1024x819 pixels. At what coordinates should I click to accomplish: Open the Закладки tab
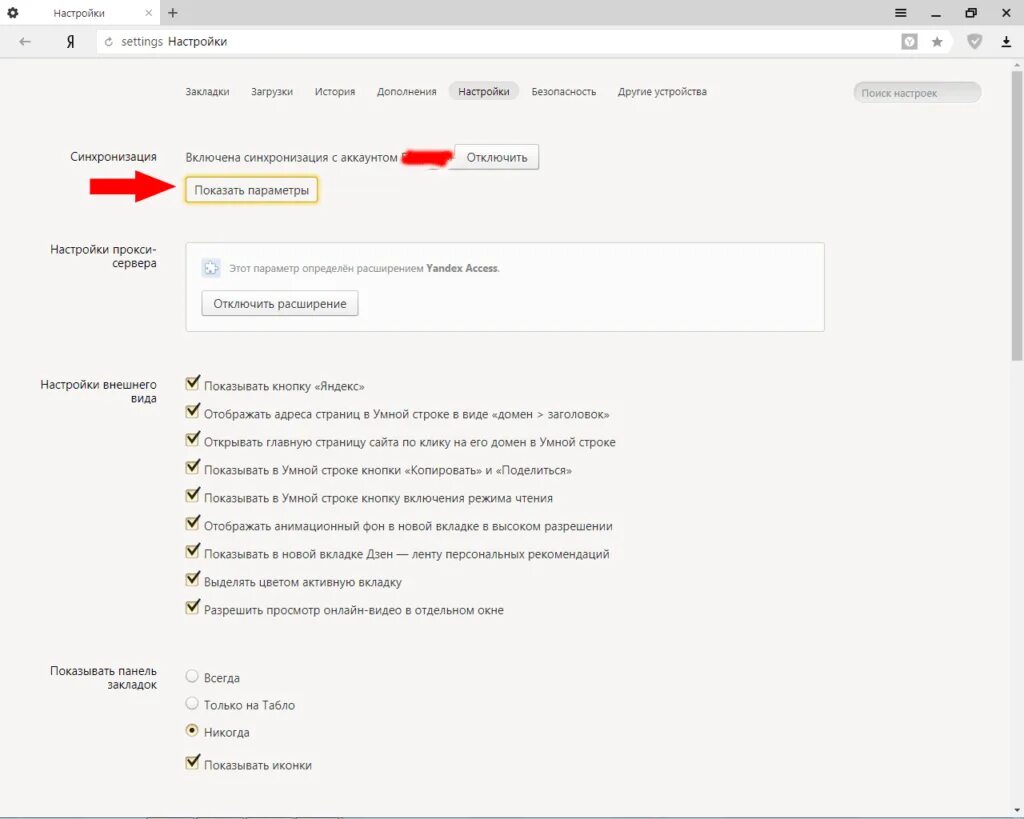[x=207, y=91]
